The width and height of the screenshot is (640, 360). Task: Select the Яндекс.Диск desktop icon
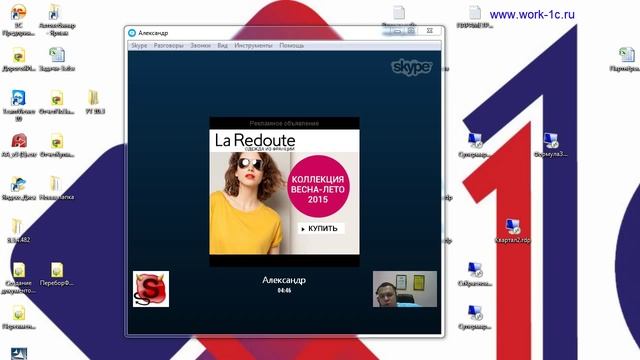(x=18, y=189)
